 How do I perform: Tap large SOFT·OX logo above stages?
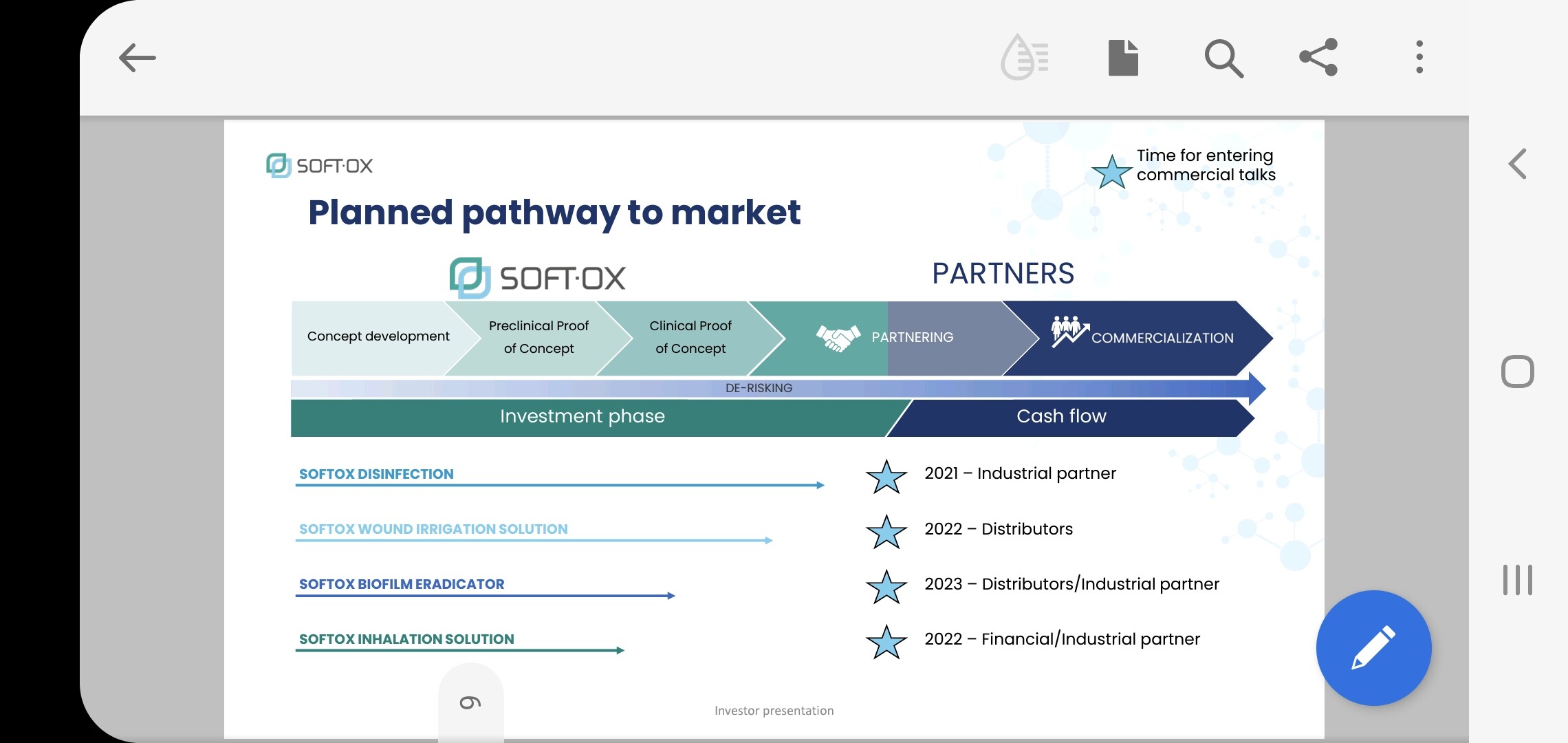click(538, 278)
